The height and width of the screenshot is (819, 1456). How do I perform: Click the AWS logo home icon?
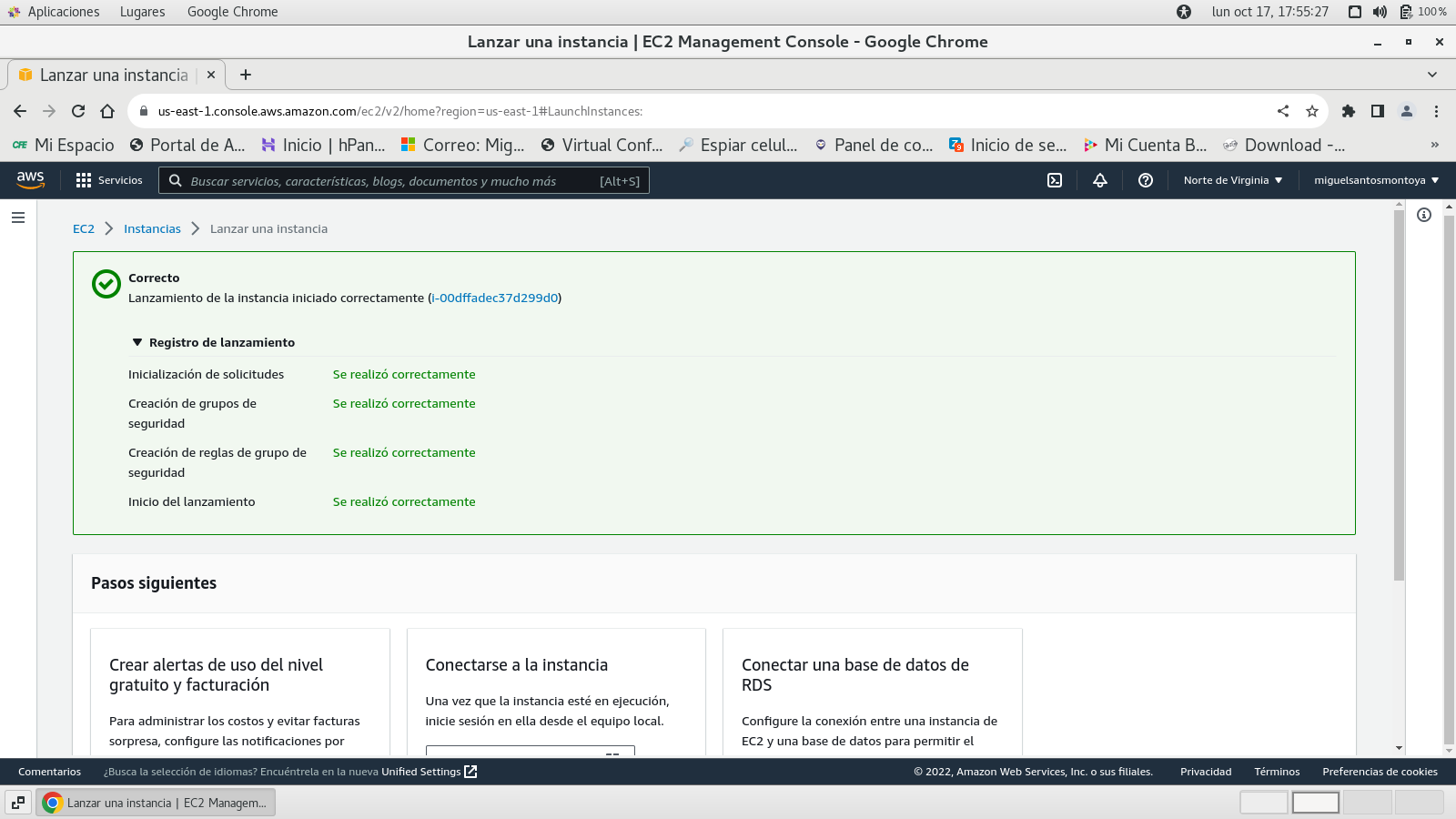coord(31,180)
